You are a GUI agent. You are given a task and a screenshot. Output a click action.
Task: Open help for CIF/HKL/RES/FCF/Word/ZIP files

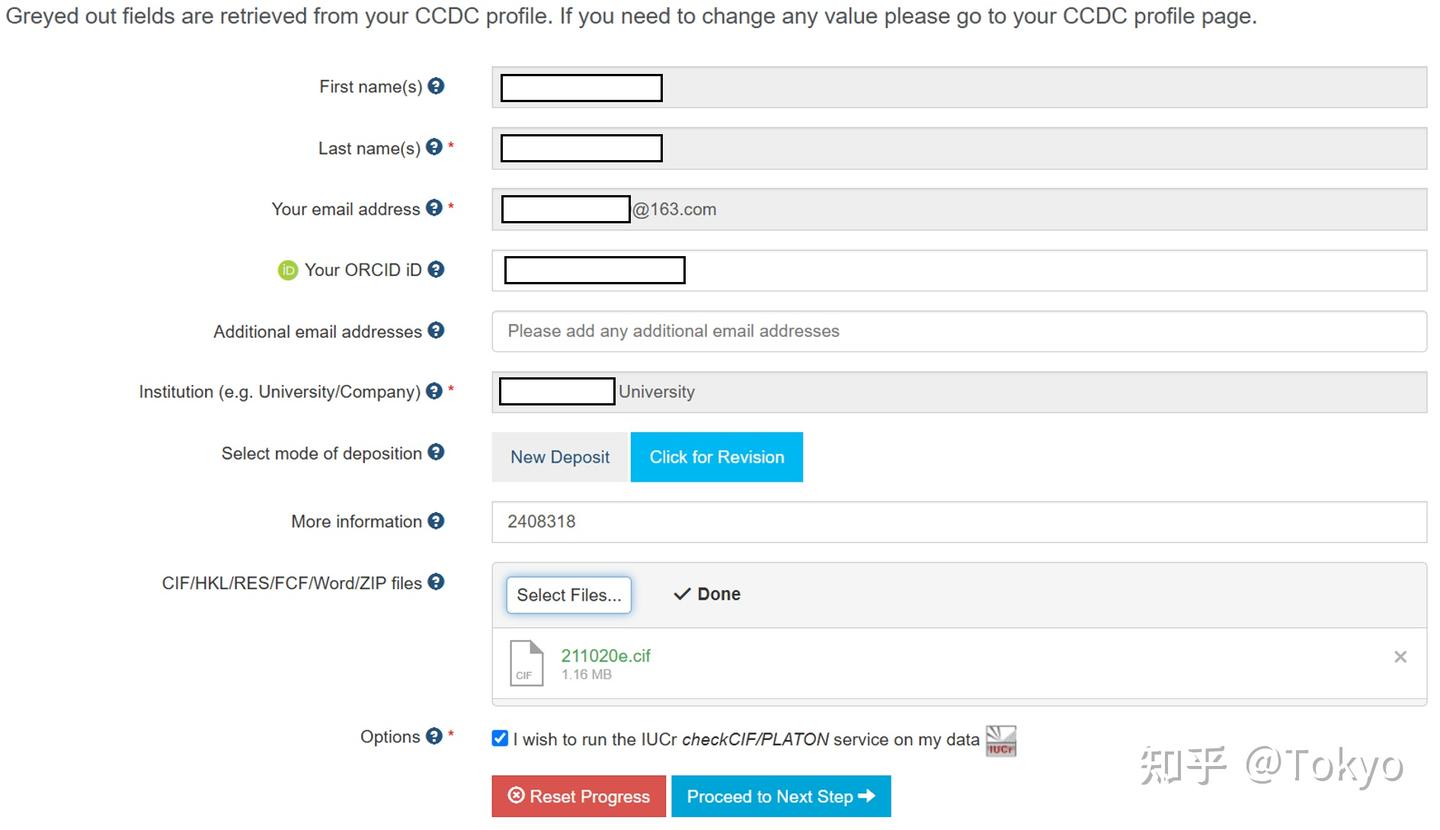(x=436, y=582)
